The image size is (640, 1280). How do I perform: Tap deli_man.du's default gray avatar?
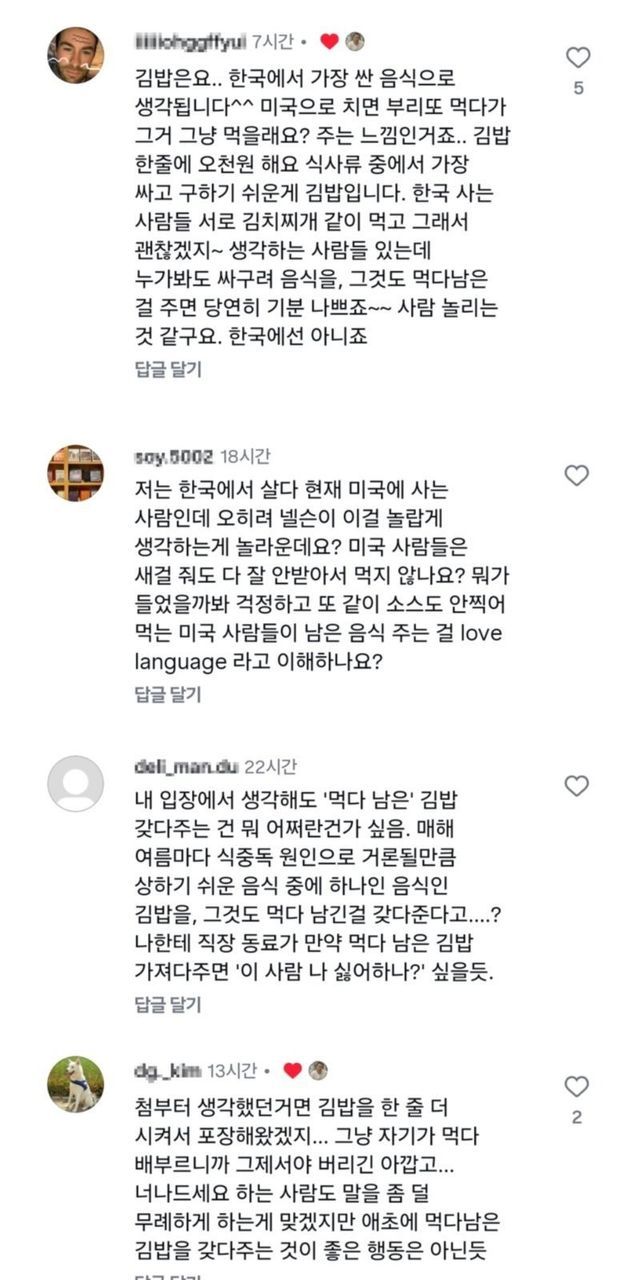[75, 783]
